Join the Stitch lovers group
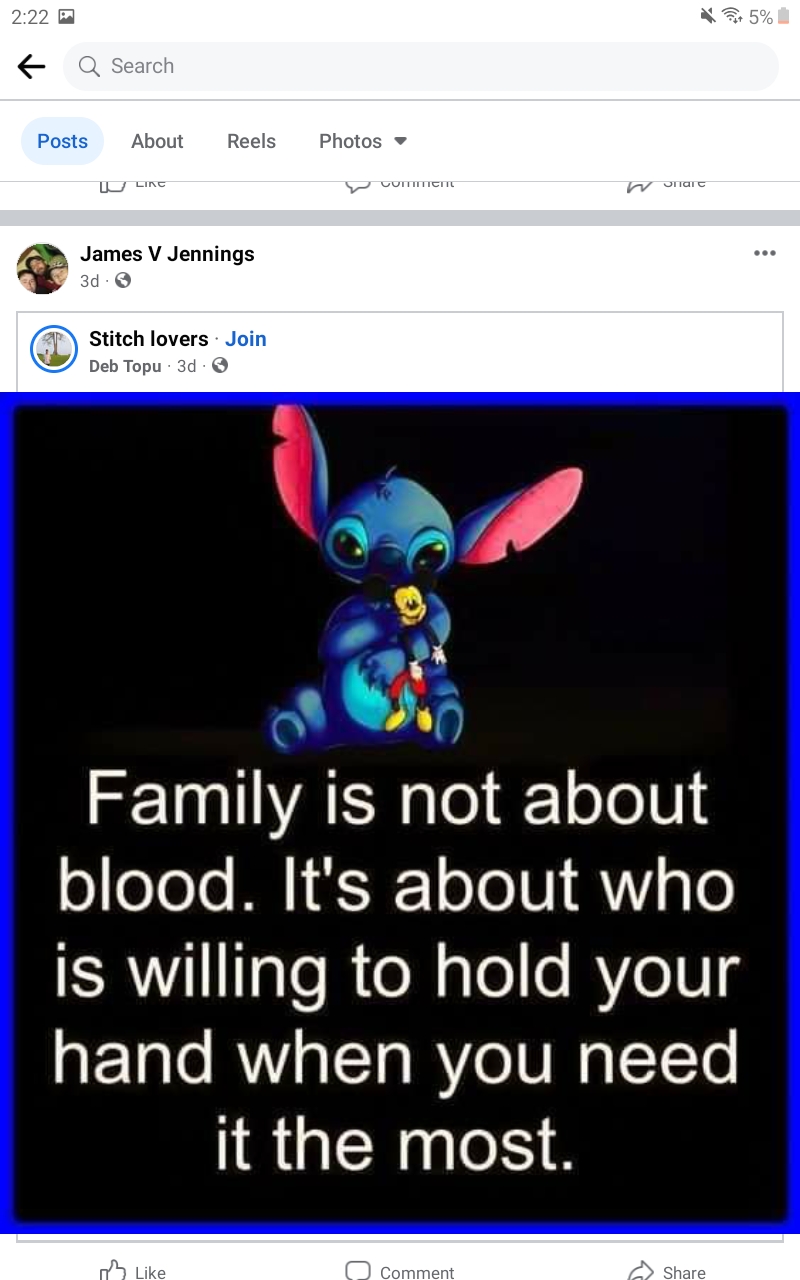800x1280 pixels. 246,339
